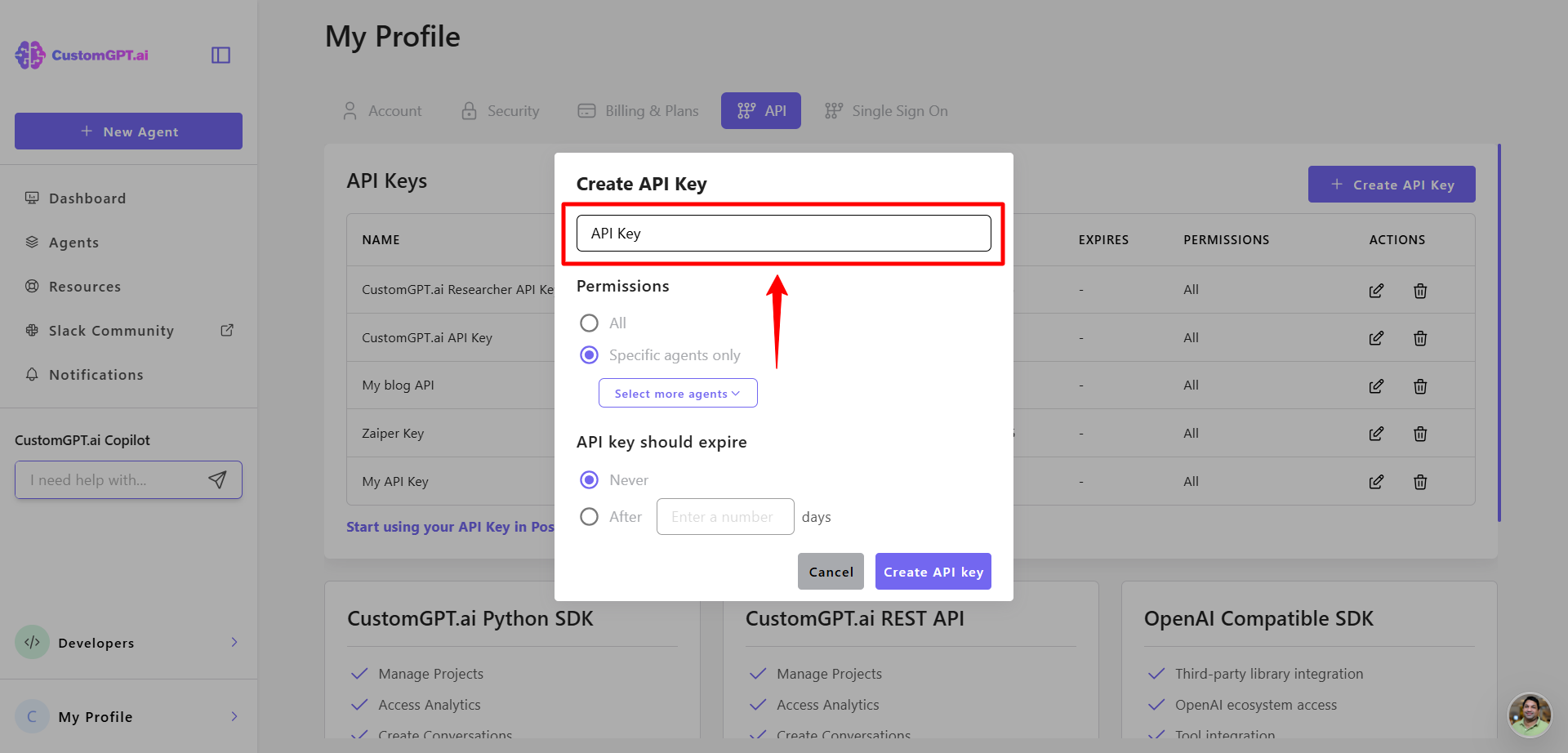Click the PERMISSIONS column header
The image size is (1568, 753).
[x=1226, y=239]
